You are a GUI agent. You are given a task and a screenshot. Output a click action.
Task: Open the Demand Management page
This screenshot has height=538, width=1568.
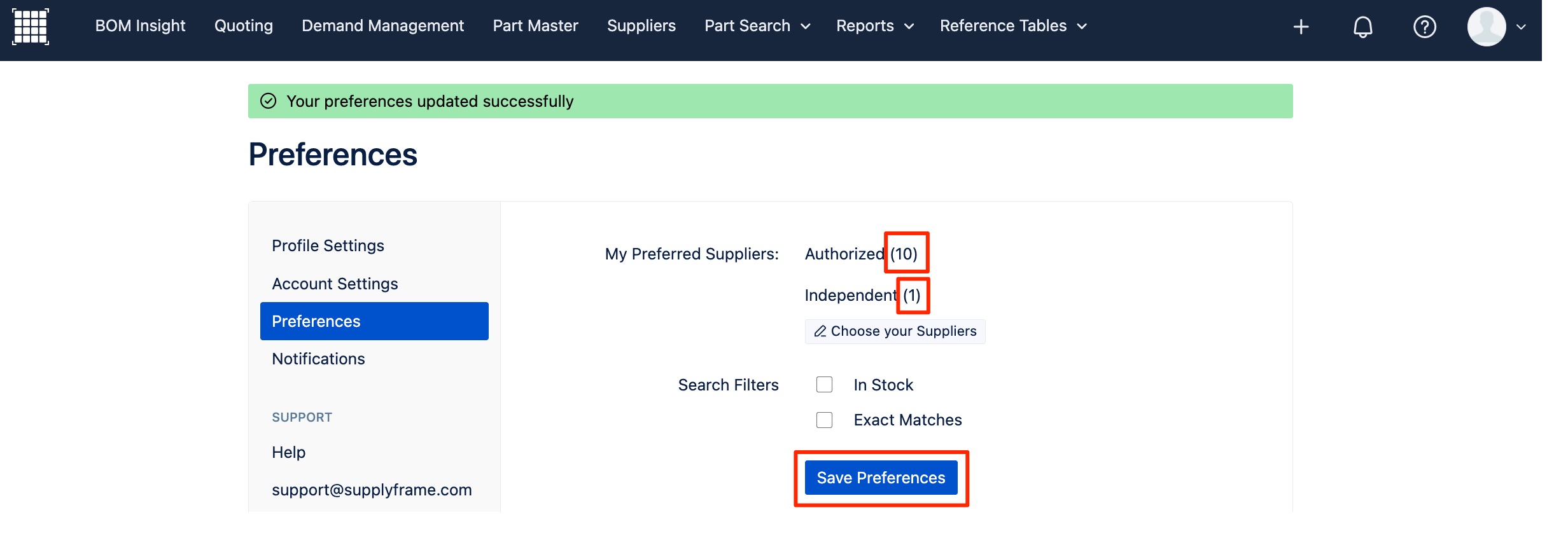[382, 26]
